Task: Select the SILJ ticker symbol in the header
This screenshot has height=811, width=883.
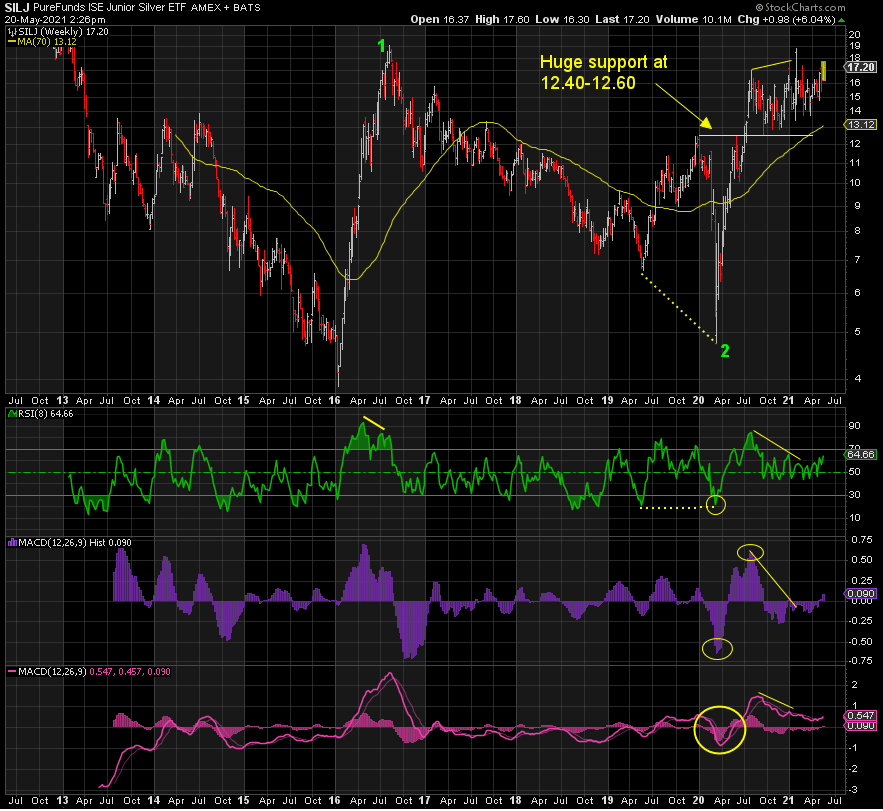Action: (x=17, y=7)
